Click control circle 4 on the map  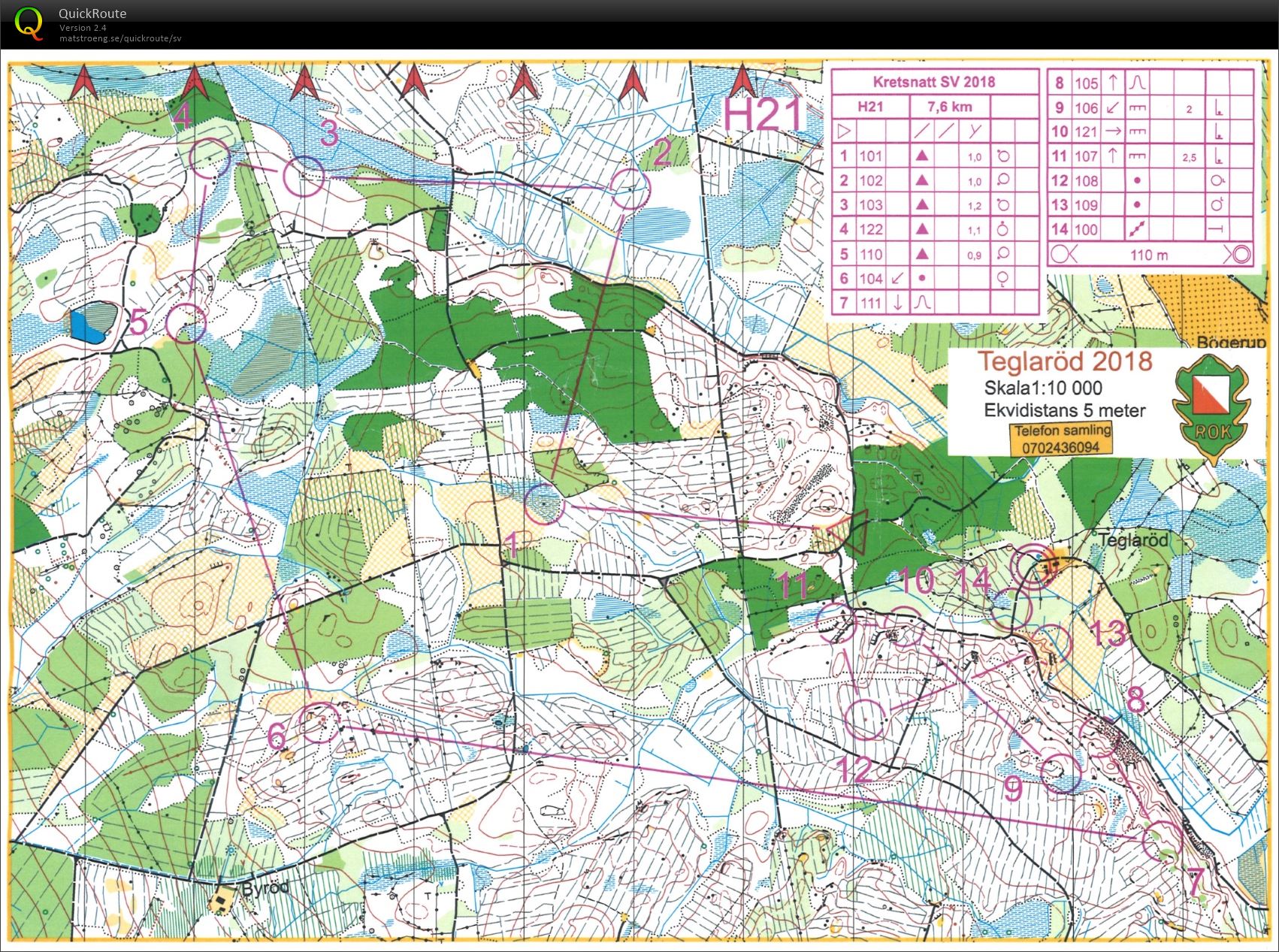[210, 159]
